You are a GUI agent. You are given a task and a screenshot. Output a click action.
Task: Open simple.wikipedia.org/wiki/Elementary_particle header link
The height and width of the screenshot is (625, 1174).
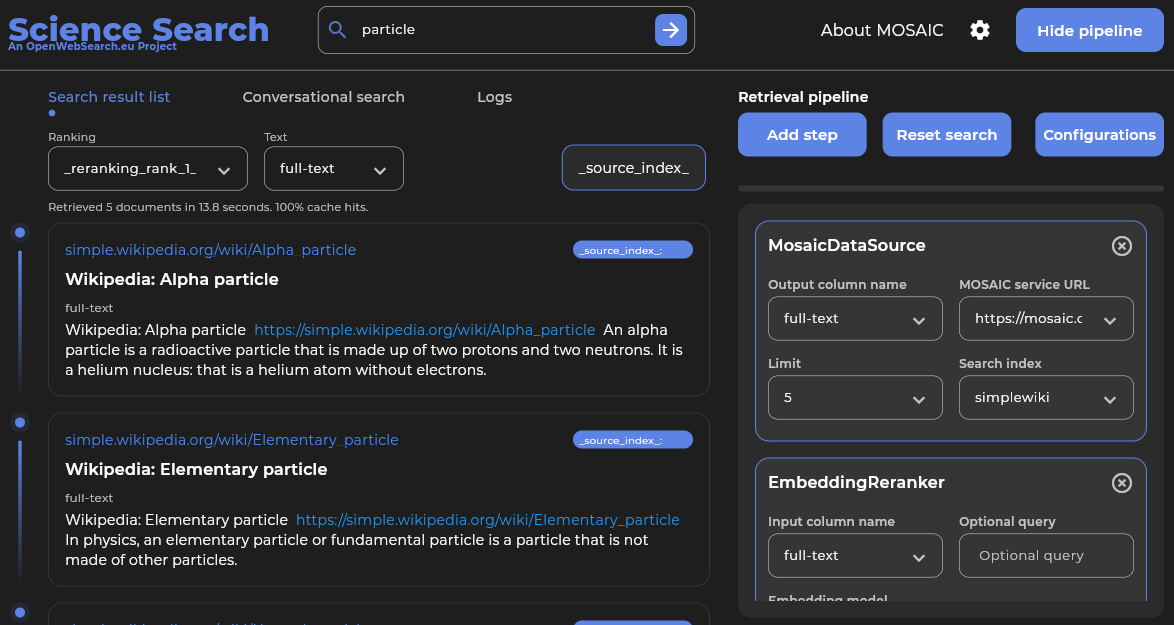coord(231,440)
